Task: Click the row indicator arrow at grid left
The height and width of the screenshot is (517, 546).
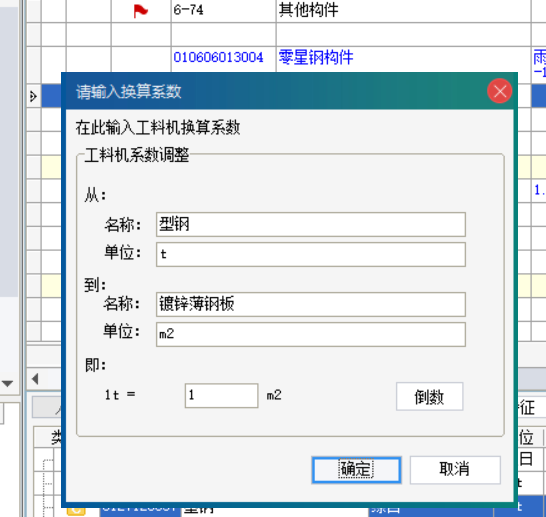Action: pos(33,96)
